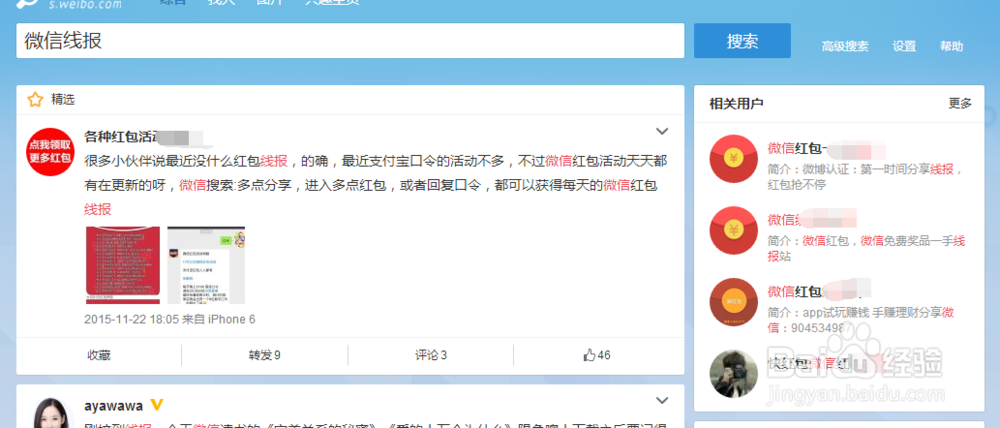Click the 精选 star icon
Screen dimensions: 1000x428
tap(35, 100)
